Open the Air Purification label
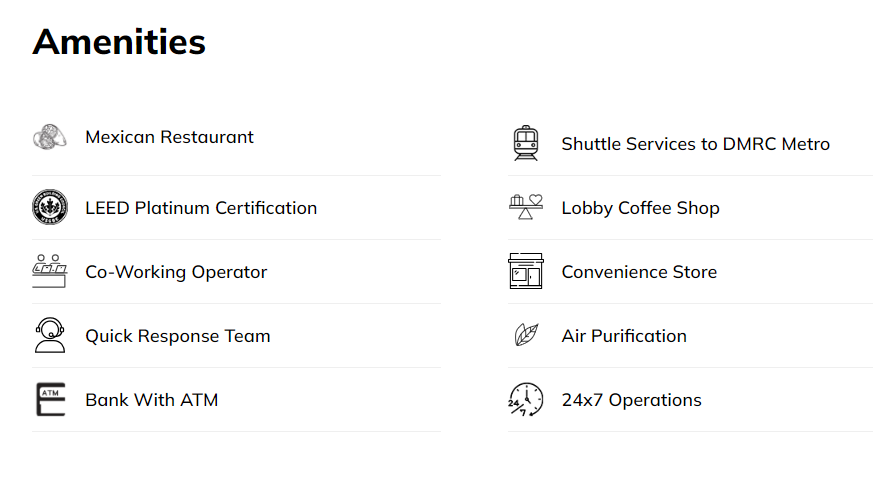 coord(624,336)
